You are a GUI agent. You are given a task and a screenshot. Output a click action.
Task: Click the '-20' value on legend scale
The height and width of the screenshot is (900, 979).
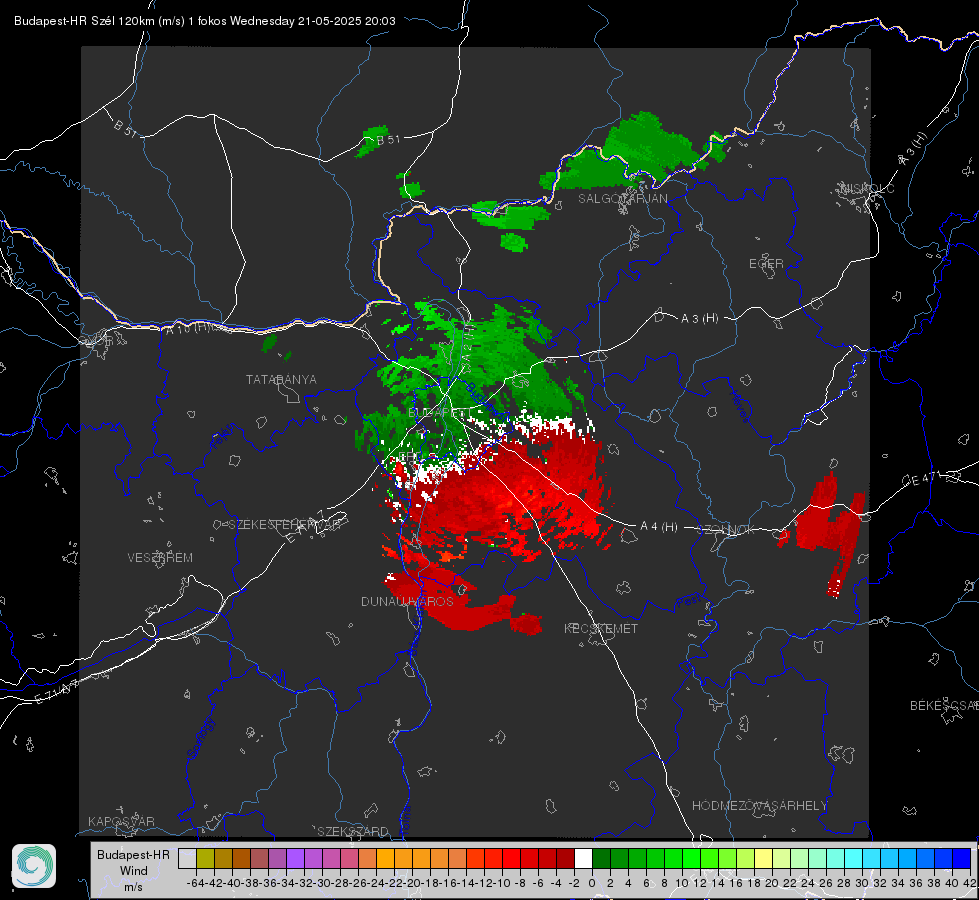[412, 883]
